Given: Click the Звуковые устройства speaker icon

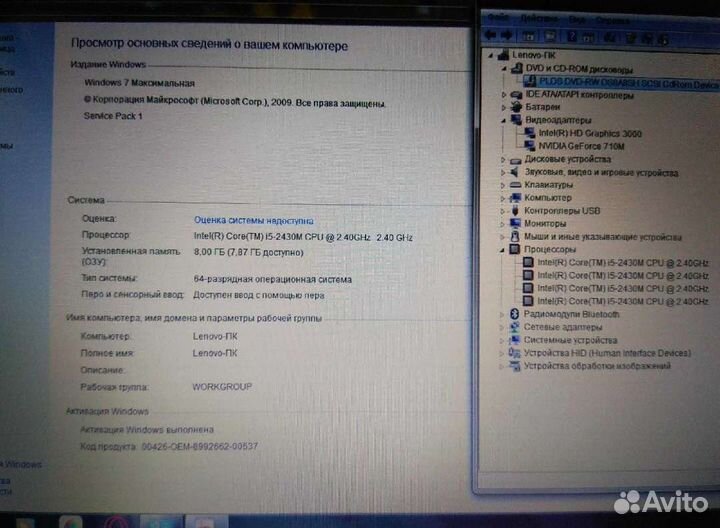Looking at the screenshot, I should (515, 172).
